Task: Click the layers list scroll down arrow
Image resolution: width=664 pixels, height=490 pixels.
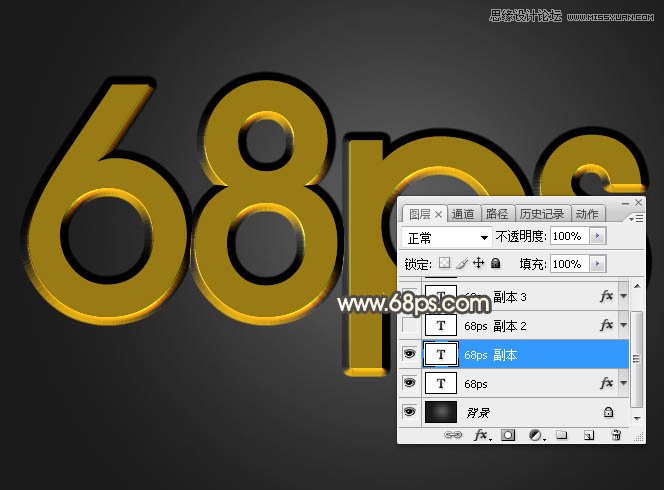Action: [637, 418]
